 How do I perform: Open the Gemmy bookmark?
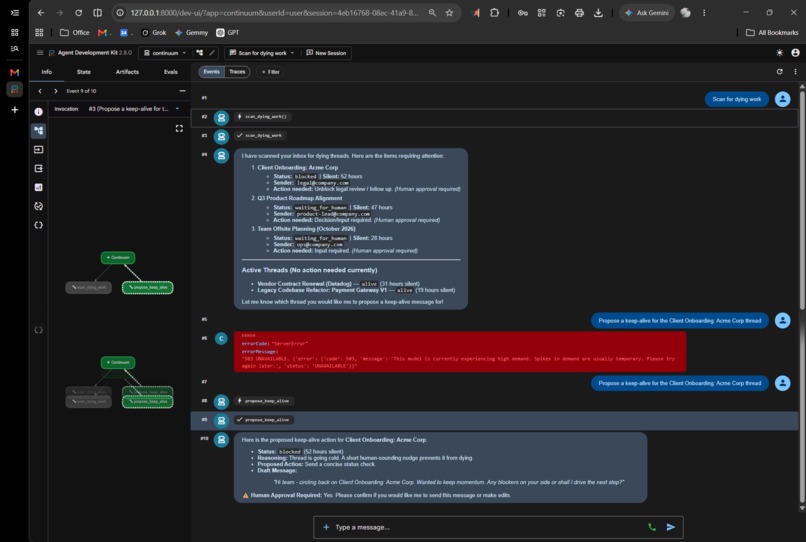[191, 32]
